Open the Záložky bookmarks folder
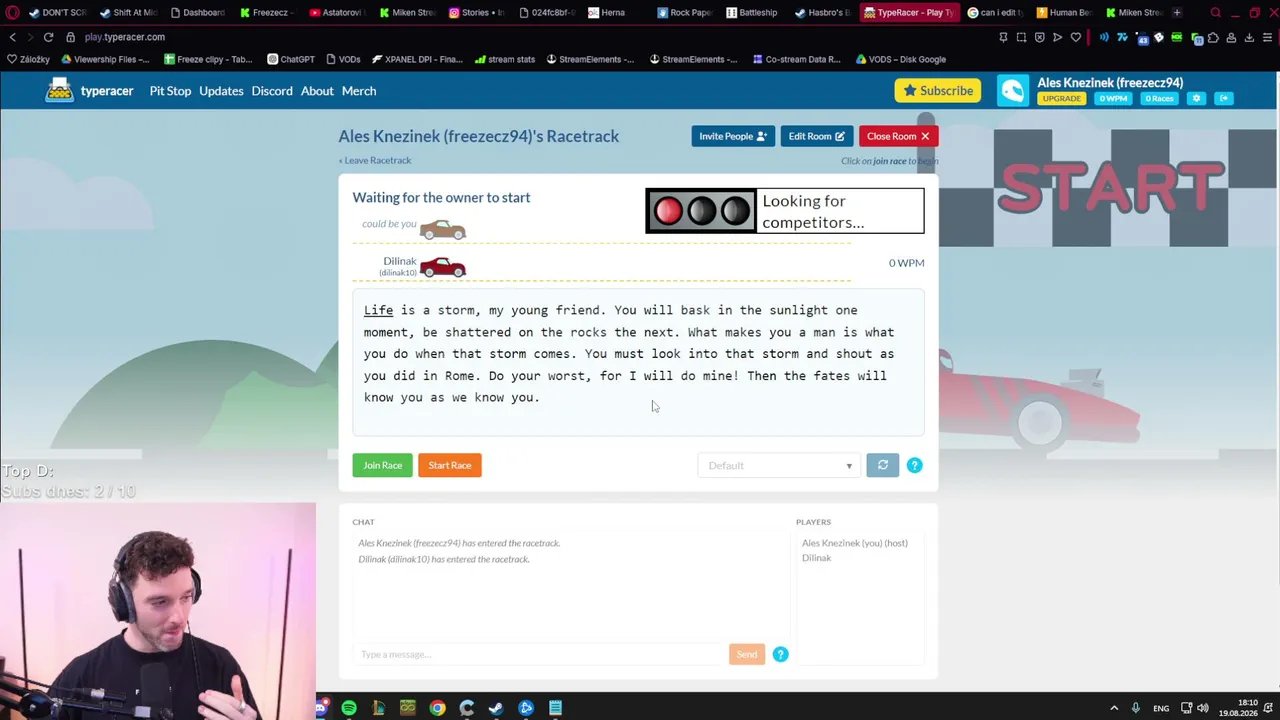 tap(28, 59)
